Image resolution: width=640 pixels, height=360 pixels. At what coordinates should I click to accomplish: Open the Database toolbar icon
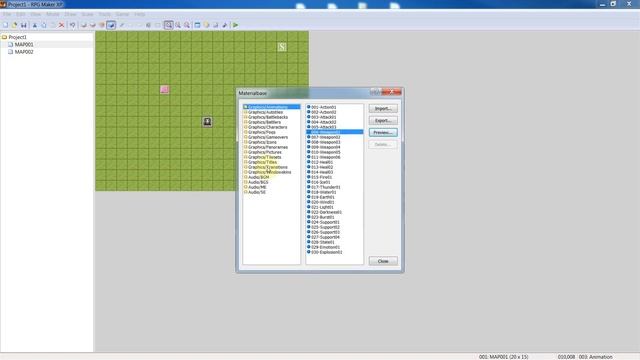click(197, 25)
